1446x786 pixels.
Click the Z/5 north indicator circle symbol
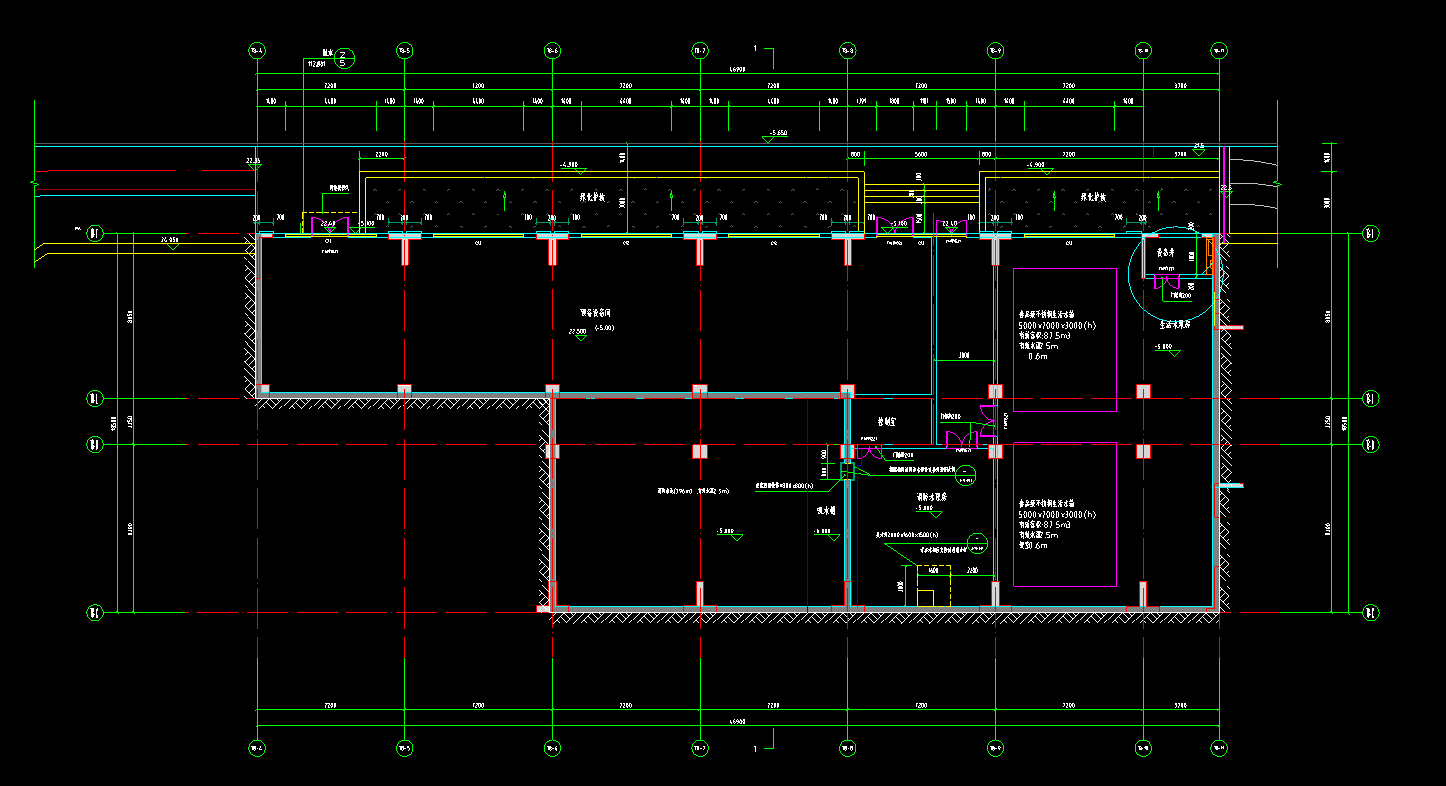click(343, 58)
